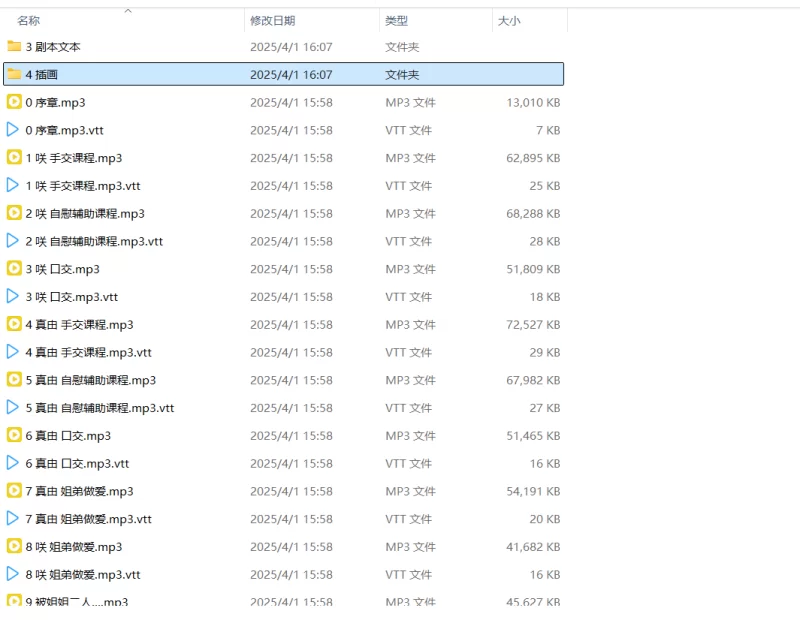Click the 4 插画 folder name text

click(x=42, y=74)
